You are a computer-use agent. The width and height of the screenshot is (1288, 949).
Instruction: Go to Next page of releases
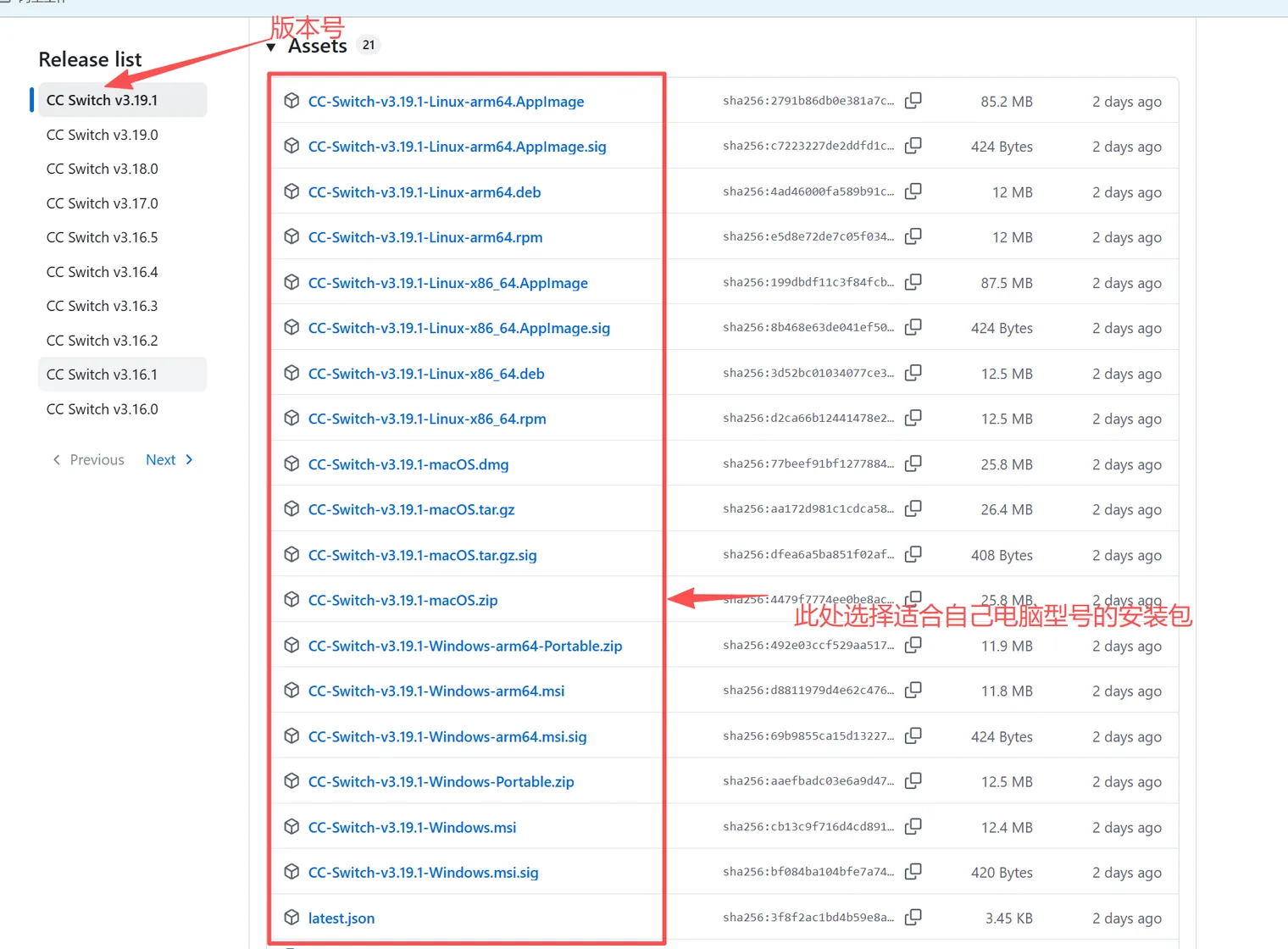(169, 459)
